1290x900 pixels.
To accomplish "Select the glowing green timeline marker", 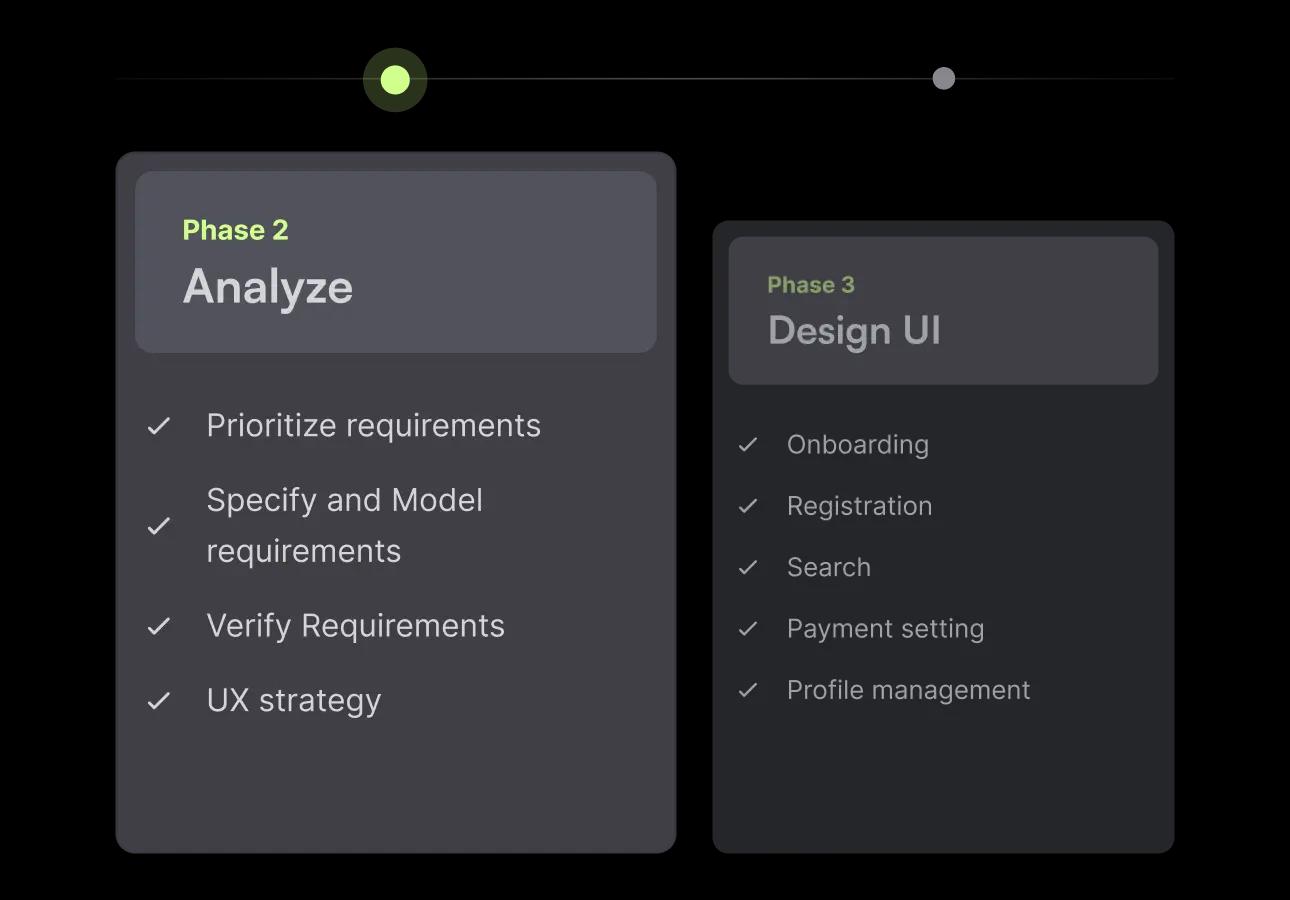I will [395, 80].
